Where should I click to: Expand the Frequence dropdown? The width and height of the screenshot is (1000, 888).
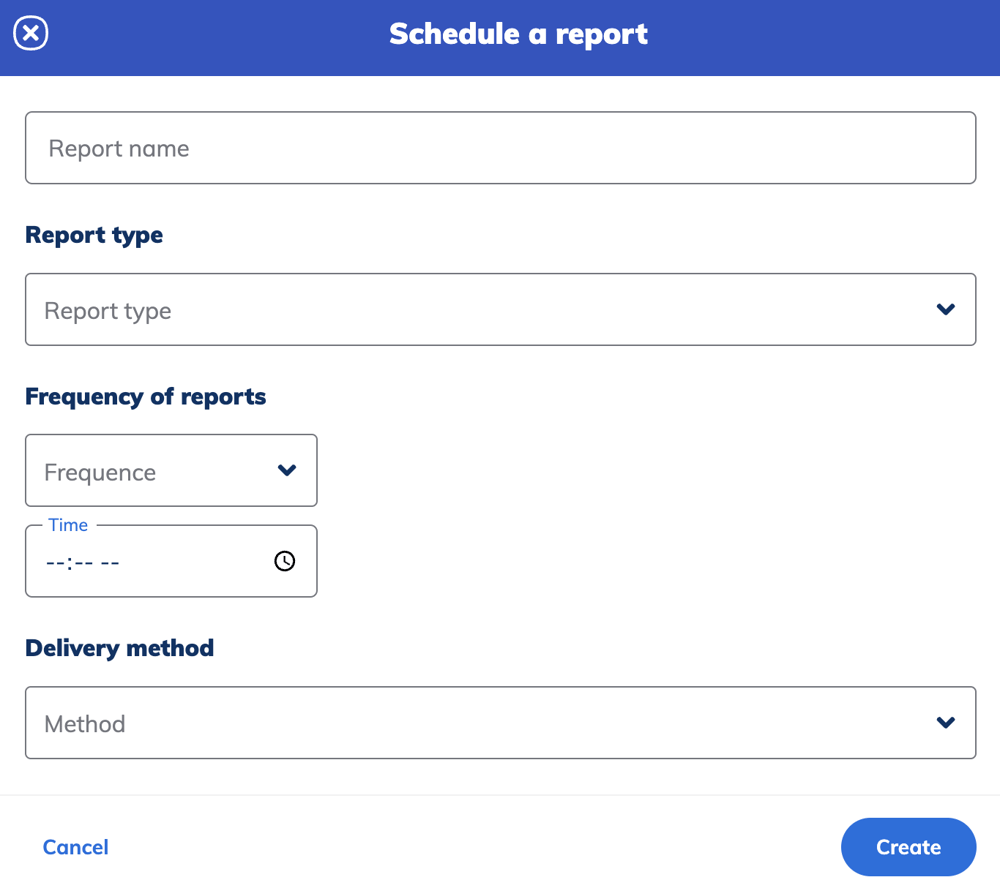[x=170, y=470]
